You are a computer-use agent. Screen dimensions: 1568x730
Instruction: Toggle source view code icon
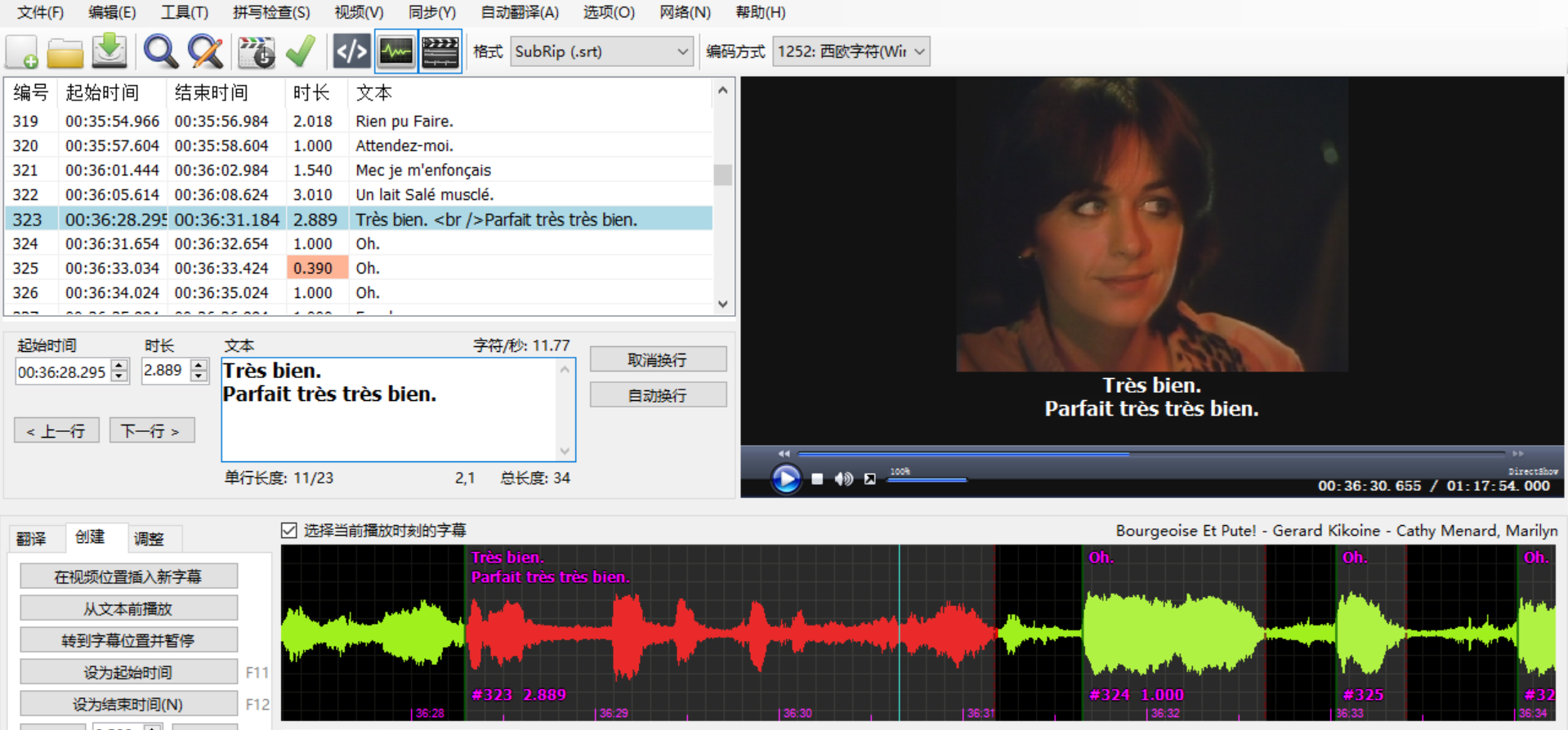(352, 51)
